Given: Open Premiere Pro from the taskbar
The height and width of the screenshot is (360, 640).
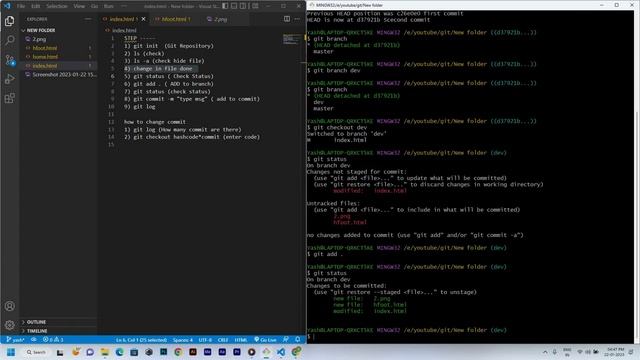Looking at the screenshot, I should [237, 352].
